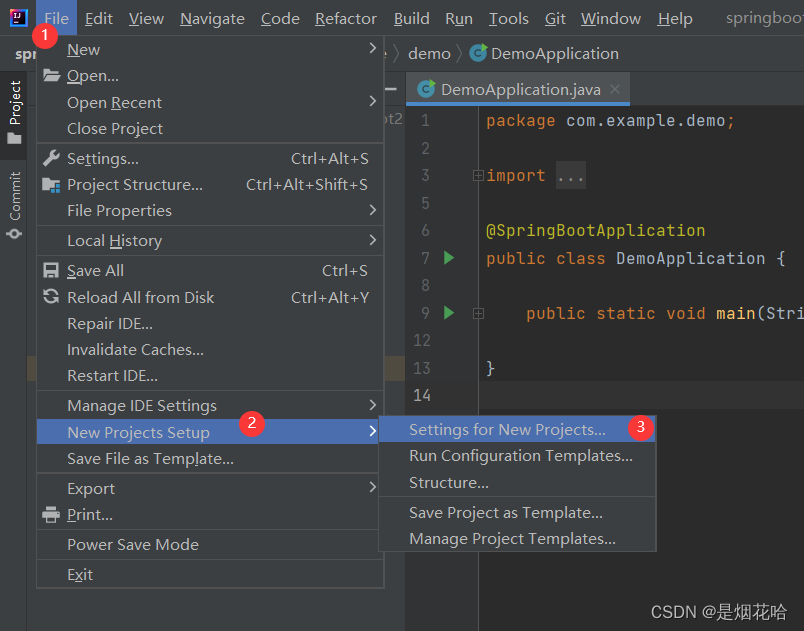Image resolution: width=804 pixels, height=631 pixels.
Task: Choose Structure... in the submenu
Action: (x=517, y=482)
